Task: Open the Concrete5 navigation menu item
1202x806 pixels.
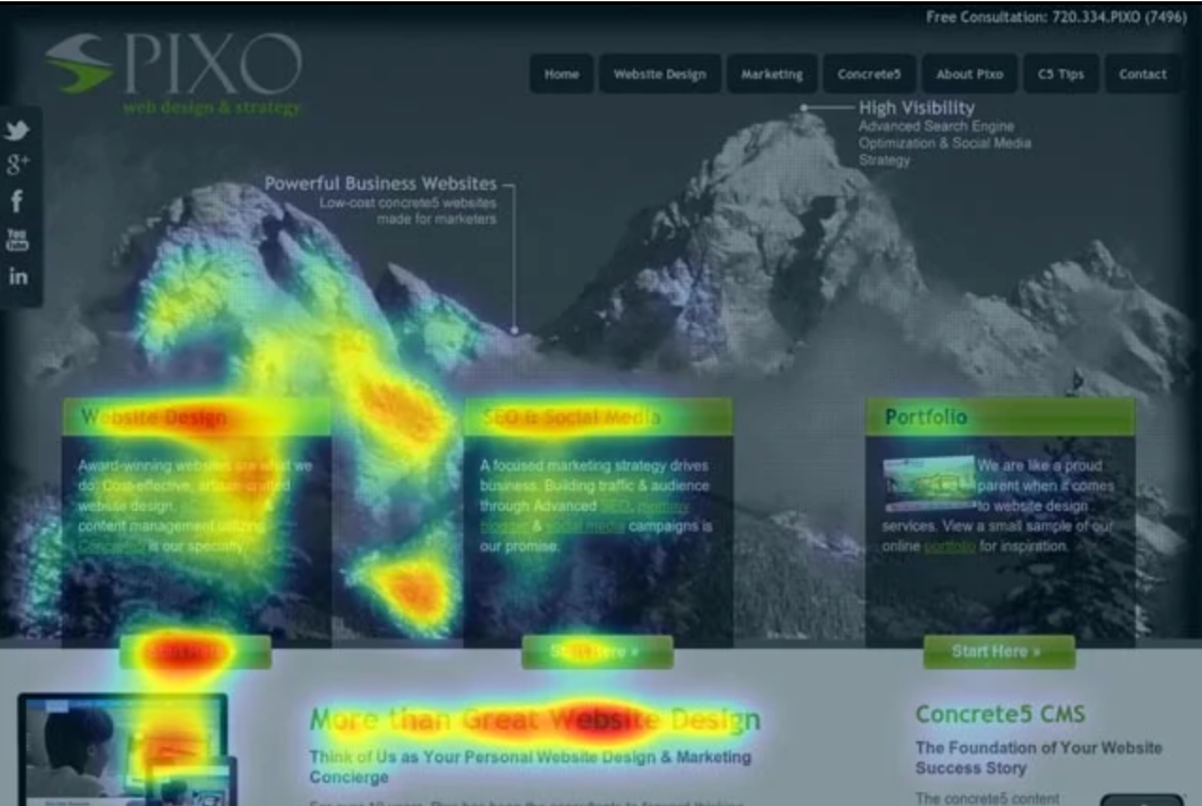Action: tap(868, 74)
